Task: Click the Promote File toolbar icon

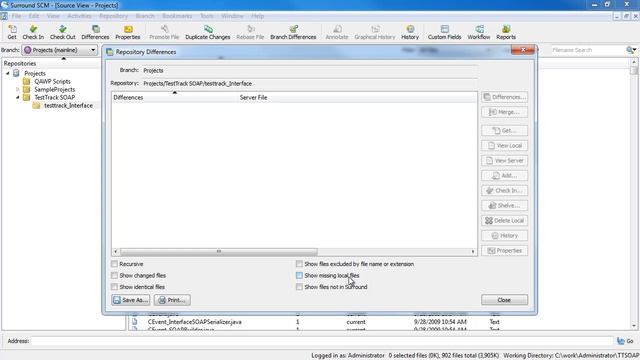Action: [x=164, y=32]
